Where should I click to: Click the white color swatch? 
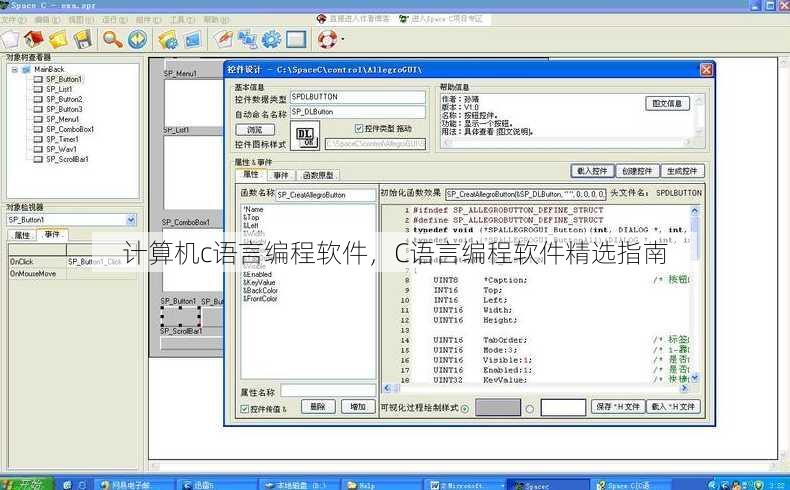(563, 407)
